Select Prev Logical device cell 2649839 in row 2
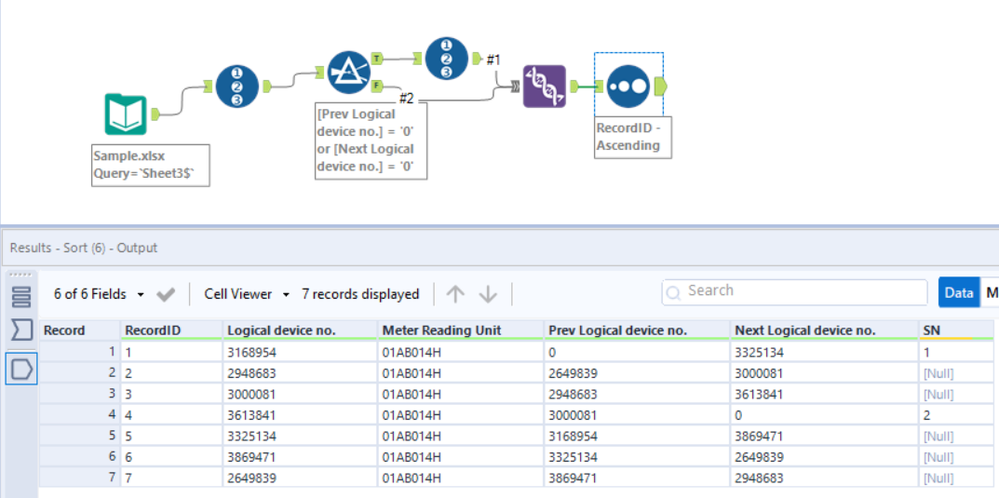The height and width of the screenshot is (498, 999). [x=637, y=373]
